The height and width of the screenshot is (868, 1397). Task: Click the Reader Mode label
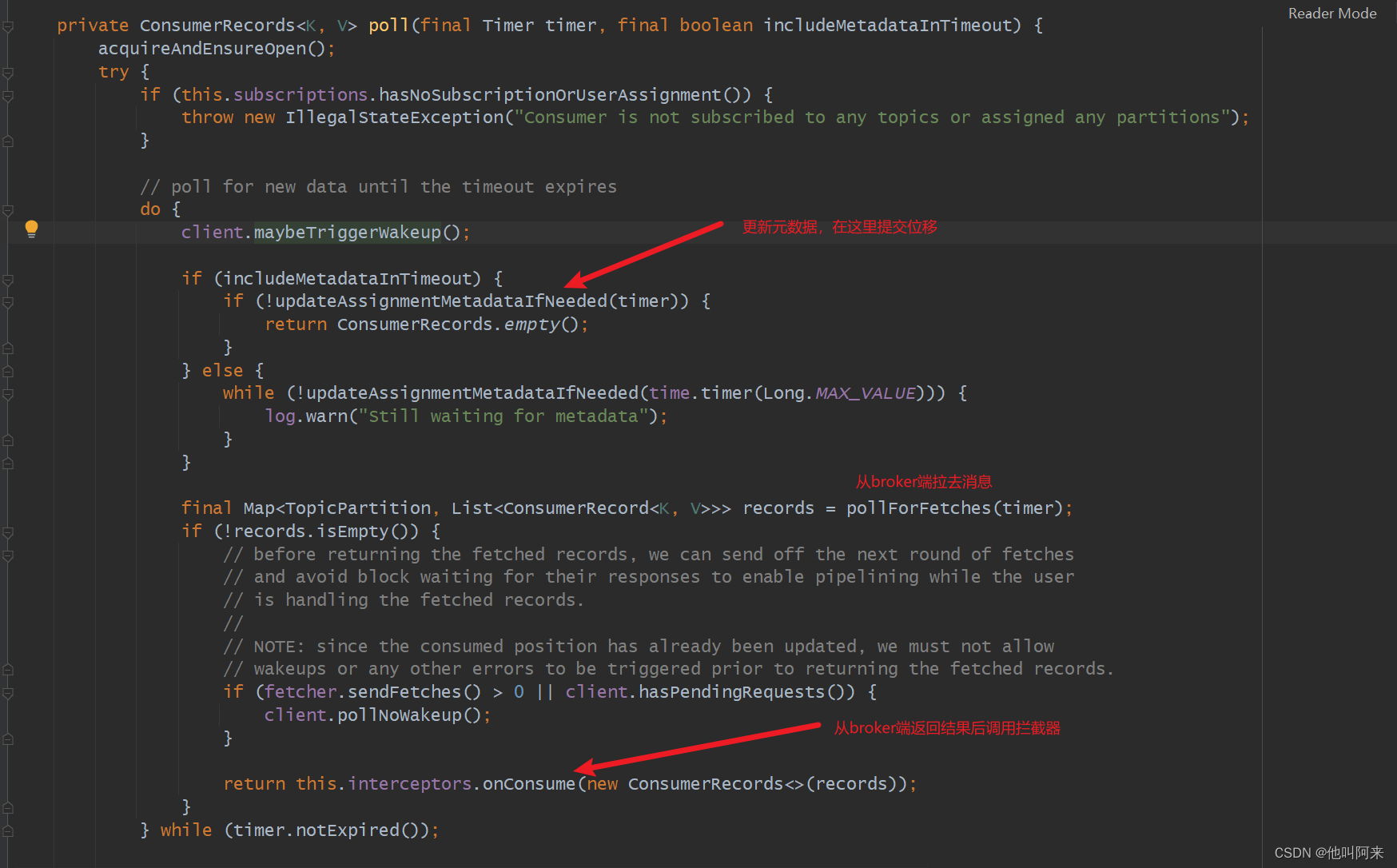[1332, 14]
